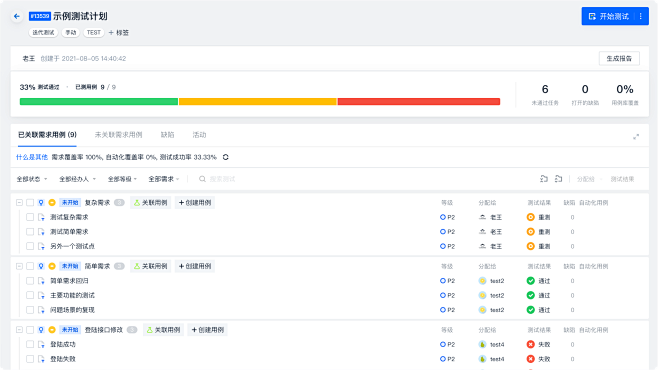Click the document icon beside 登陆成功
Image resolution: width=658 pixels, height=370 pixels.
[41, 344]
